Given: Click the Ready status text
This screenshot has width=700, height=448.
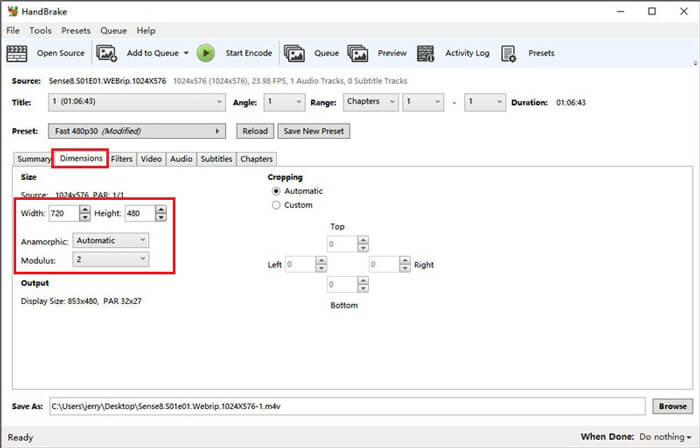Looking at the screenshot, I should tap(21, 437).
